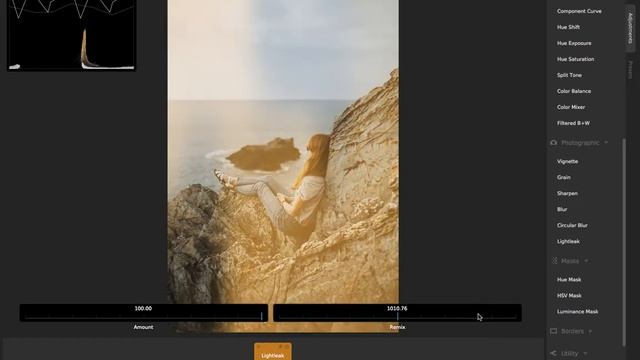Choose the Circular Blur adjustment
The image size is (640, 360).
click(572, 225)
